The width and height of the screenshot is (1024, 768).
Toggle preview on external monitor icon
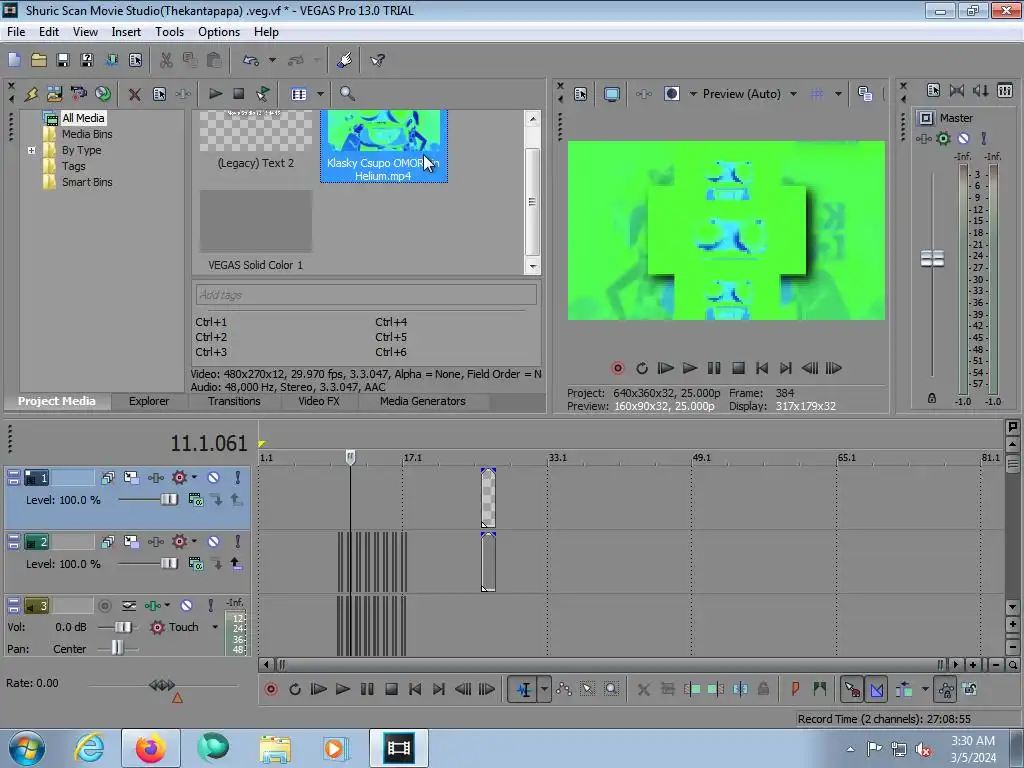[612, 94]
